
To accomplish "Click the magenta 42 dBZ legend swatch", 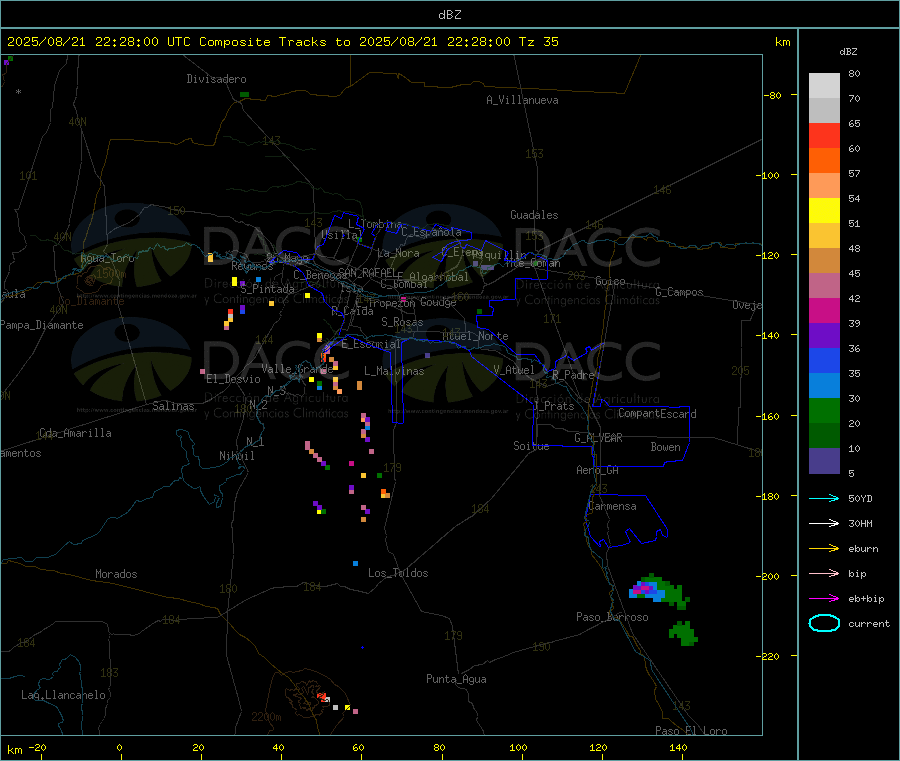I will click(x=824, y=310).
